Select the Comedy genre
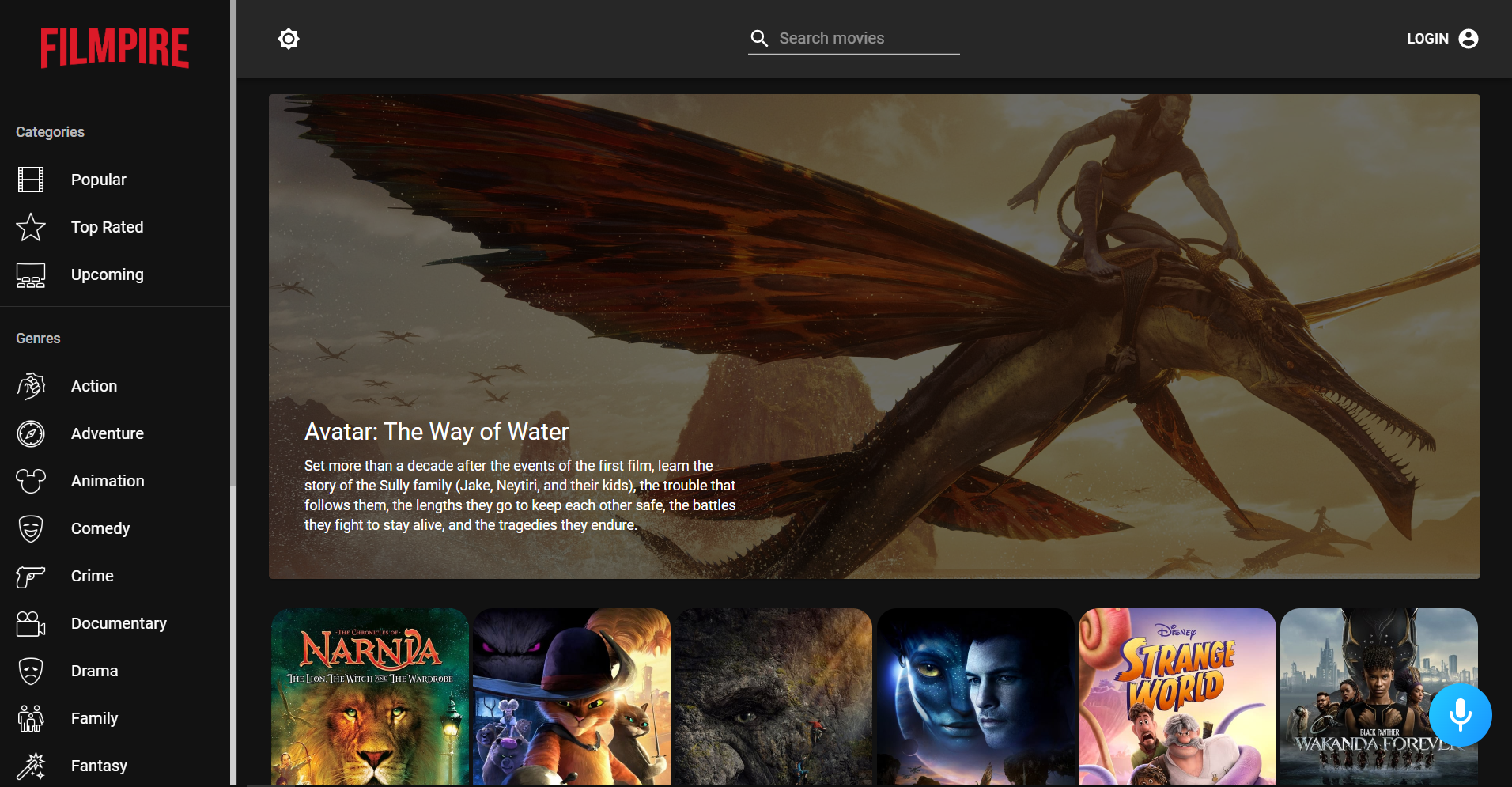 tap(115, 528)
